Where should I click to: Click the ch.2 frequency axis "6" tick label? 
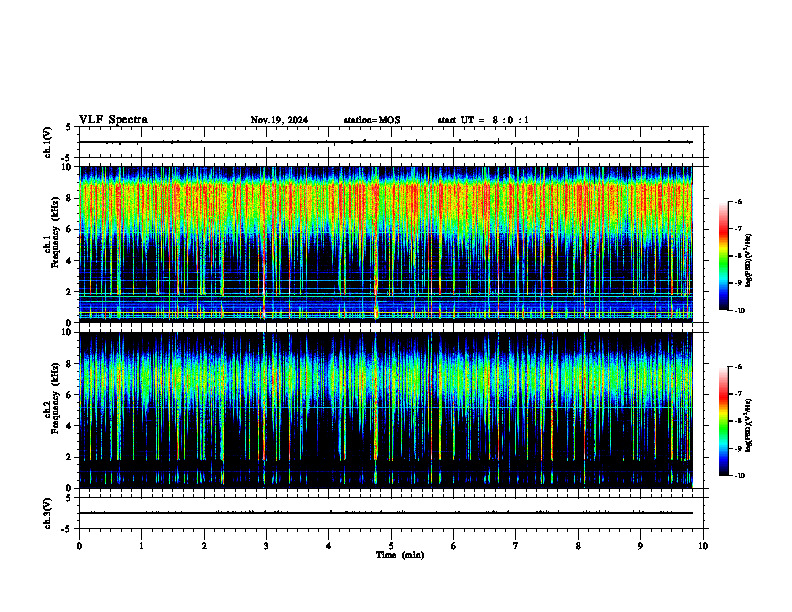tap(70, 395)
